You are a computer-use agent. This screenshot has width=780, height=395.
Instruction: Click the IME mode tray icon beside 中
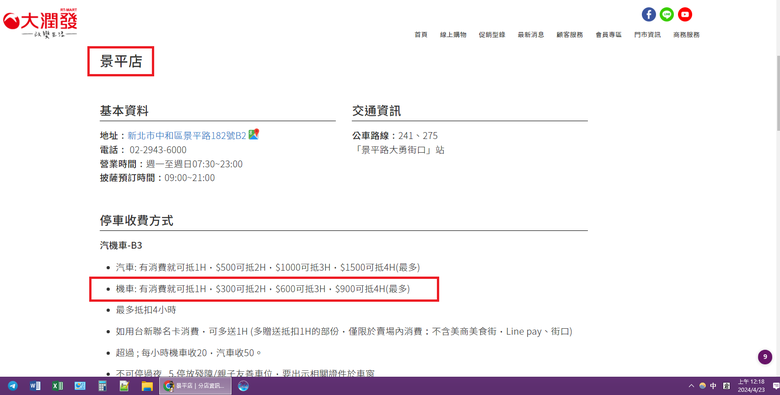pyautogui.click(x=726, y=386)
